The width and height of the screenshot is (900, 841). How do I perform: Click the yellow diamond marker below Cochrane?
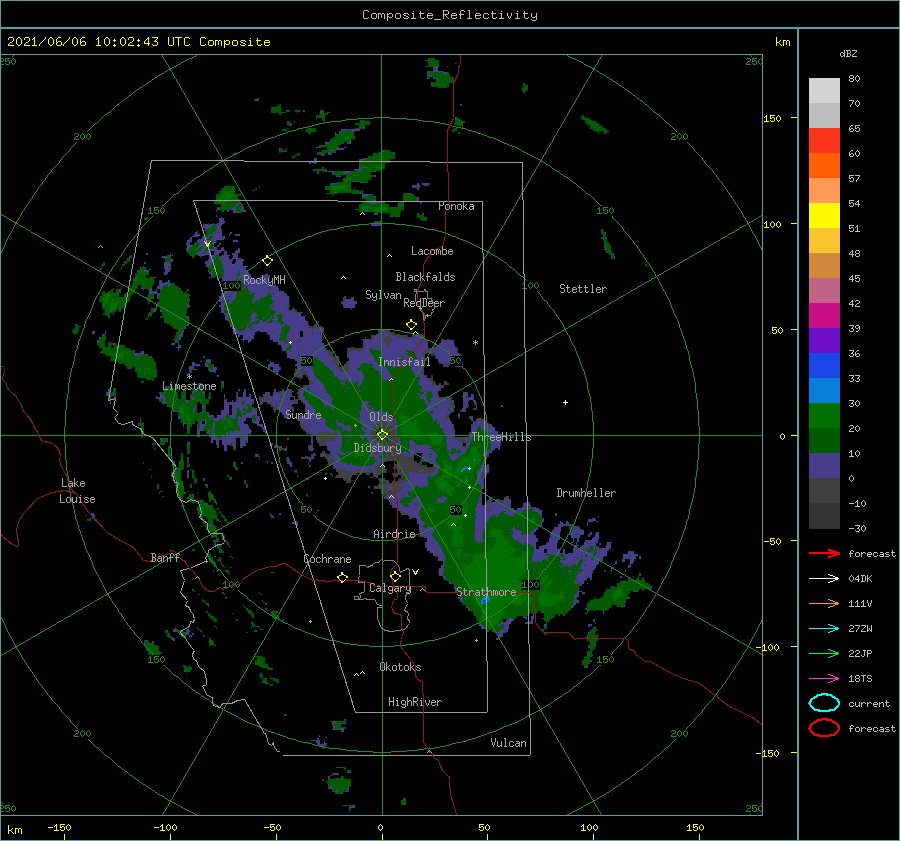(x=342, y=577)
